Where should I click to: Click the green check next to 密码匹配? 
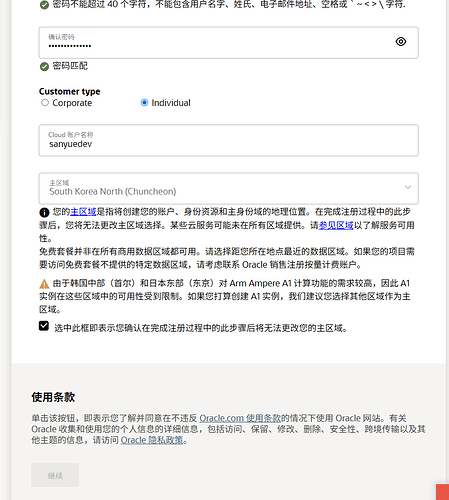pyautogui.click(x=44, y=67)
